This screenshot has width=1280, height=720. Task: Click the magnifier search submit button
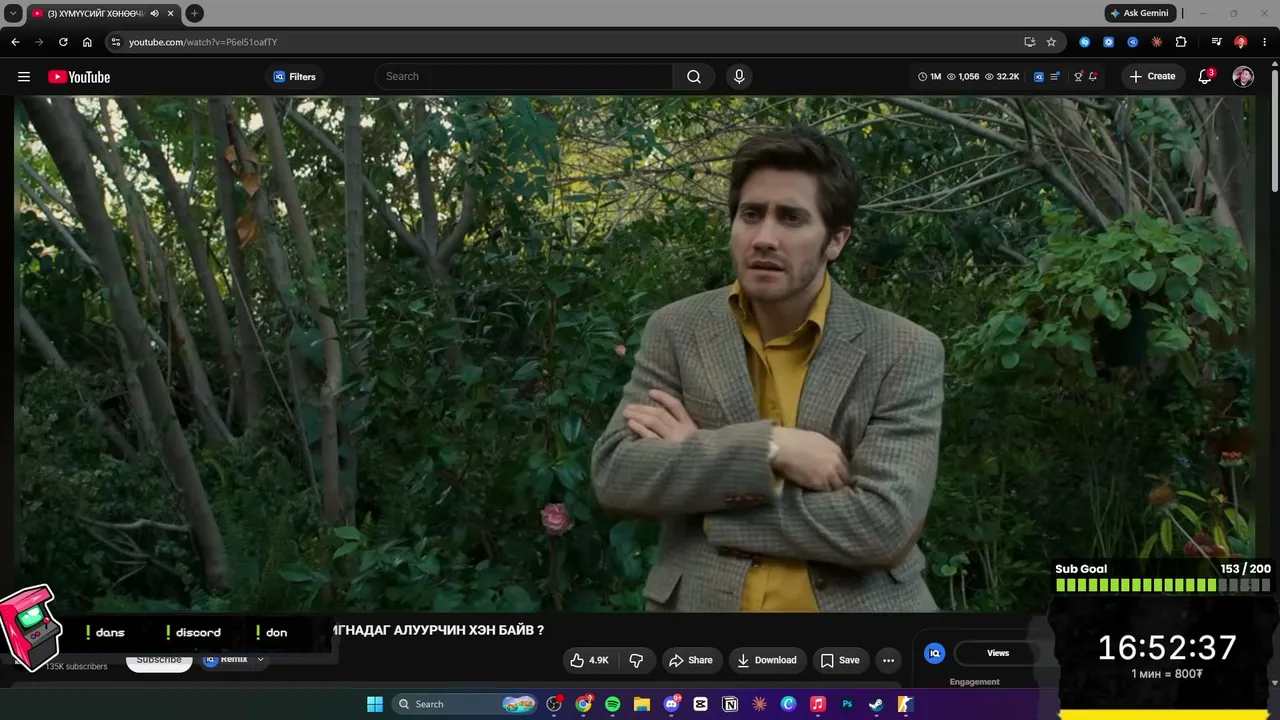(x=694, y=77)
